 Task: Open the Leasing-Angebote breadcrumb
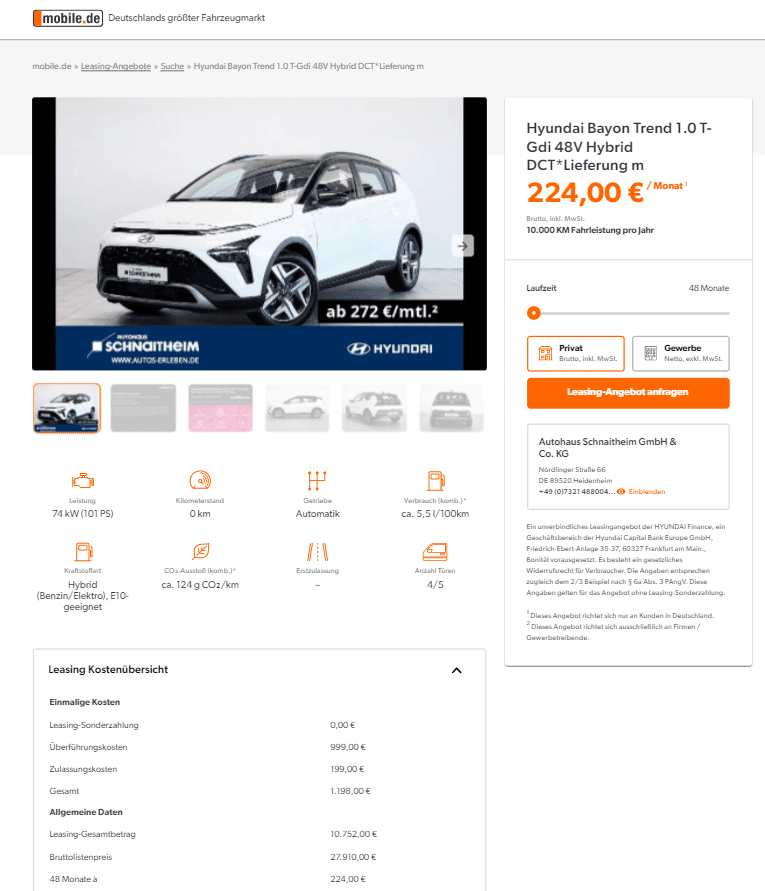[x=116, y=66]
